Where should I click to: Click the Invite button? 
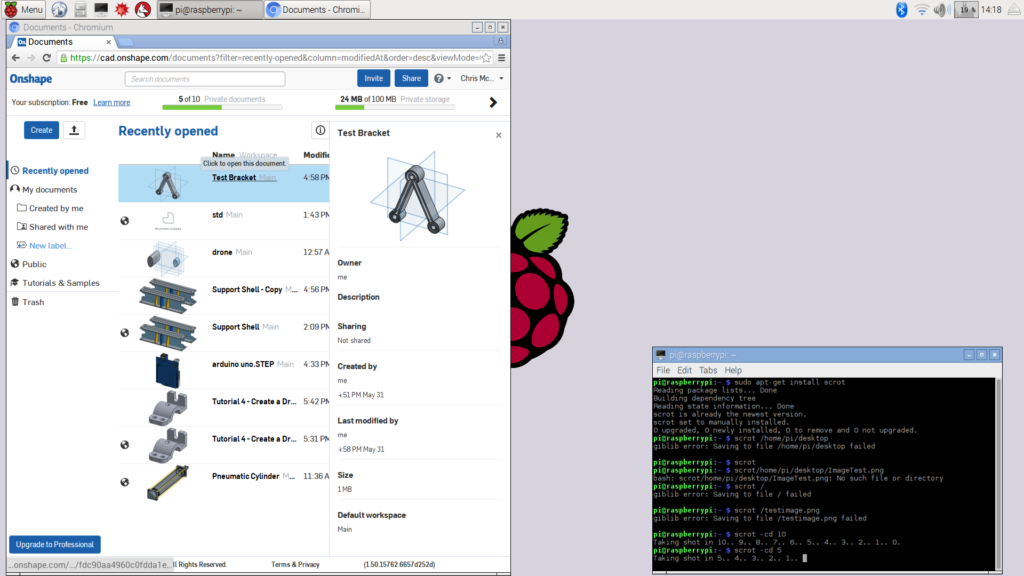pyautogui.click(x=374, y=78)
